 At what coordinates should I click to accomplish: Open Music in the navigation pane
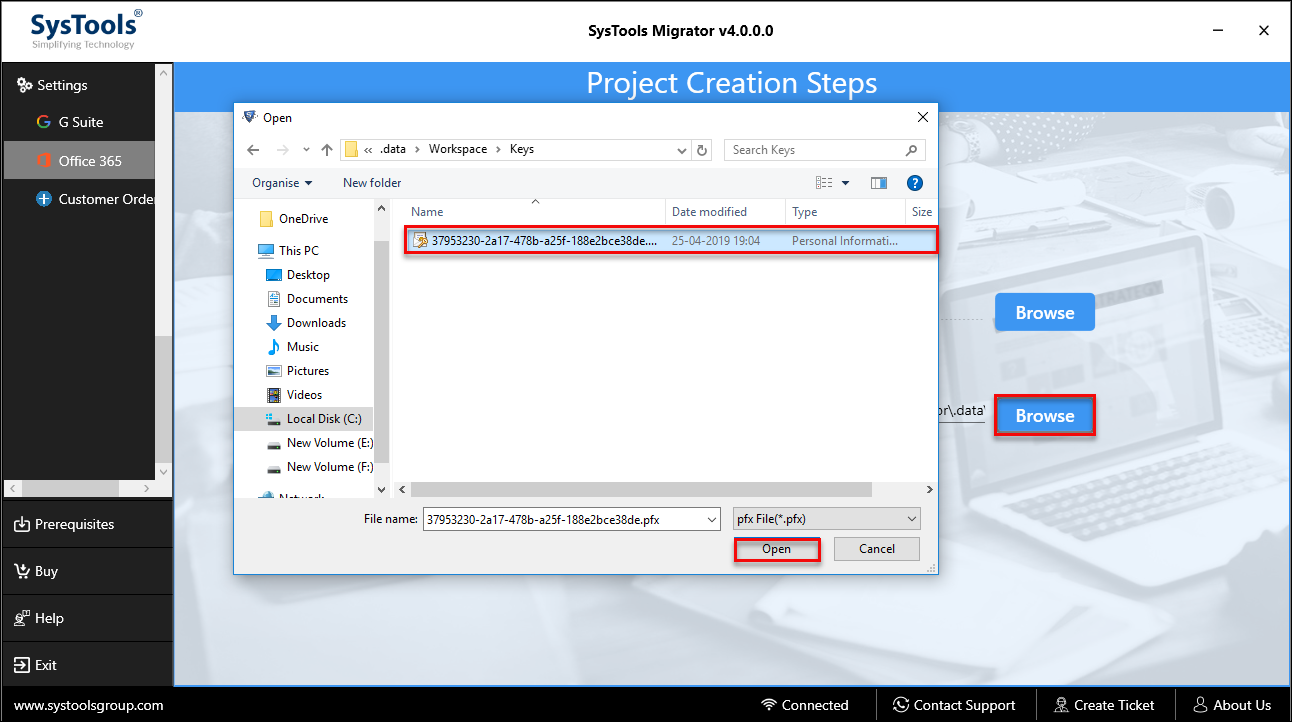tap(302, 347)
